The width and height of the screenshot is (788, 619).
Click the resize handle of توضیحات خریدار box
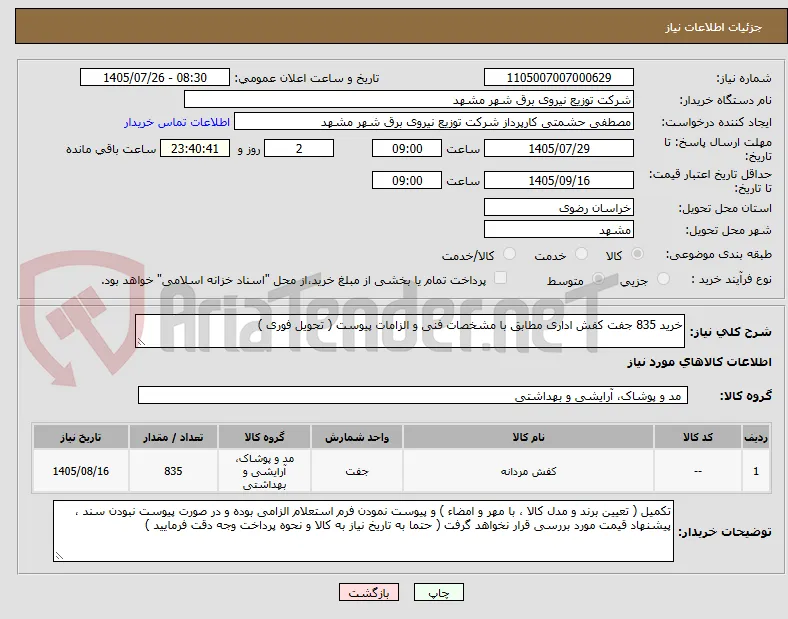(59, 556)
